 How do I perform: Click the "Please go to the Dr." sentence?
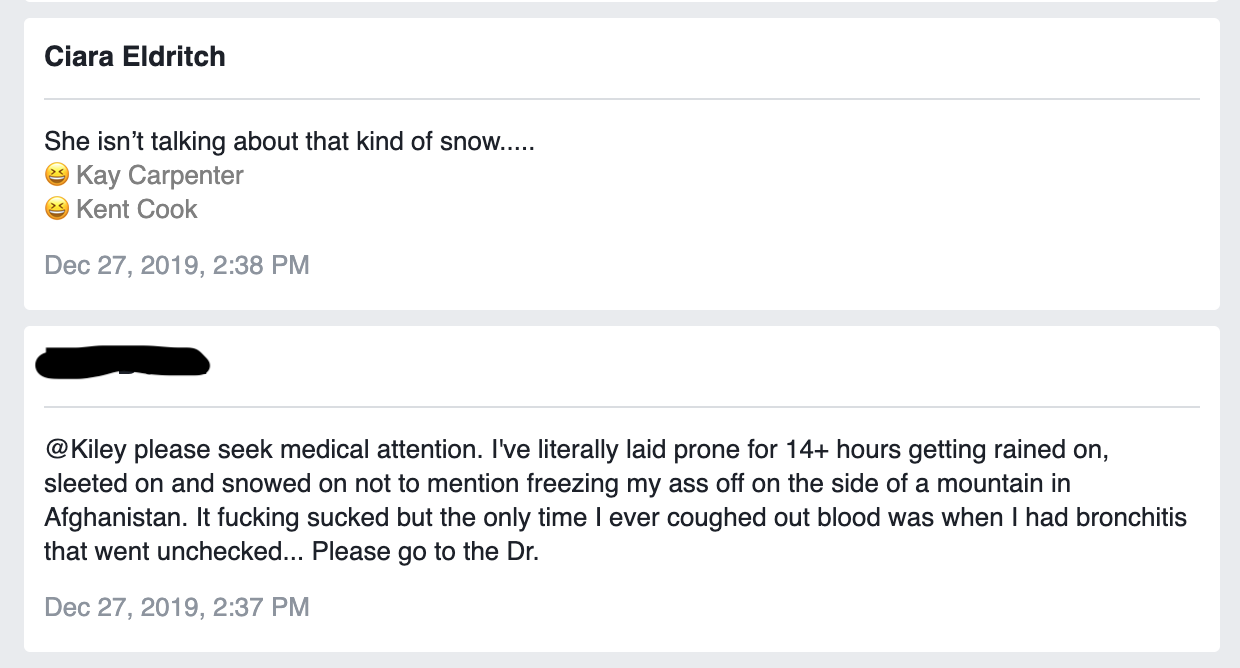point(426,552)
